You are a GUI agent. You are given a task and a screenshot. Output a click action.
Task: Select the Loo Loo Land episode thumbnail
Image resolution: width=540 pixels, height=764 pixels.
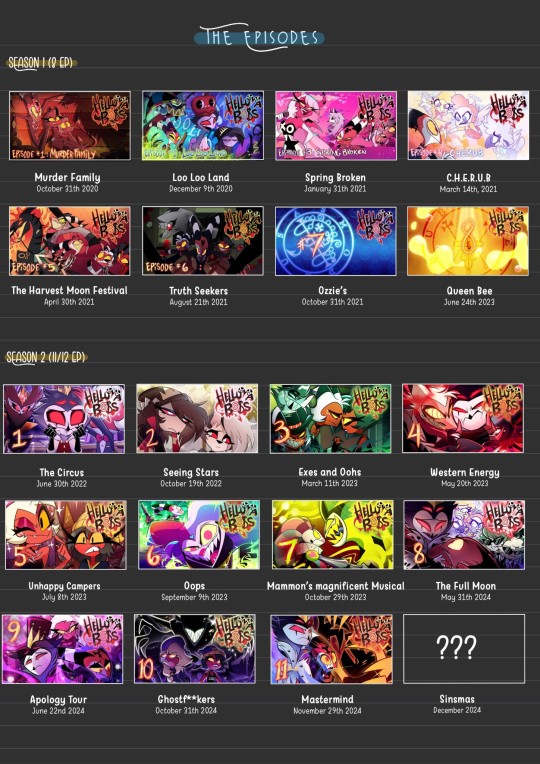203,125
